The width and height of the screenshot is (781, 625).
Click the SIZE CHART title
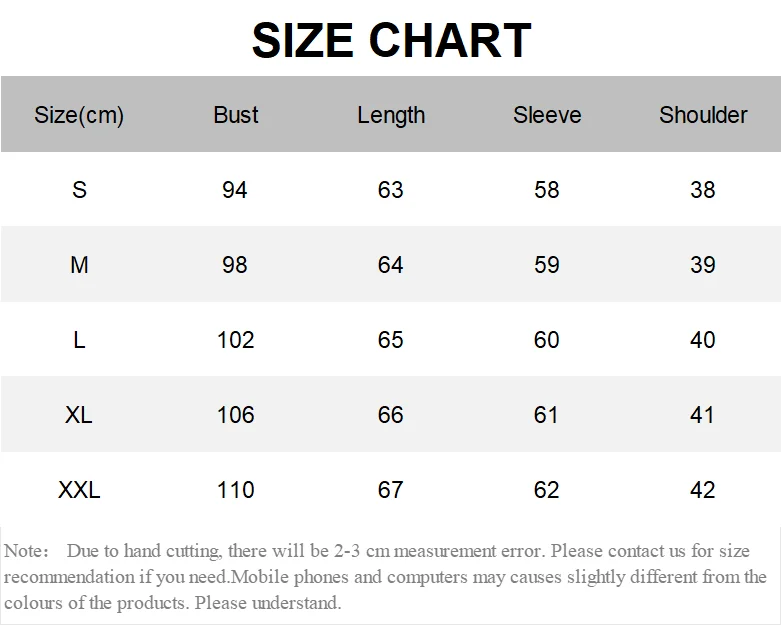pos(391,41)
